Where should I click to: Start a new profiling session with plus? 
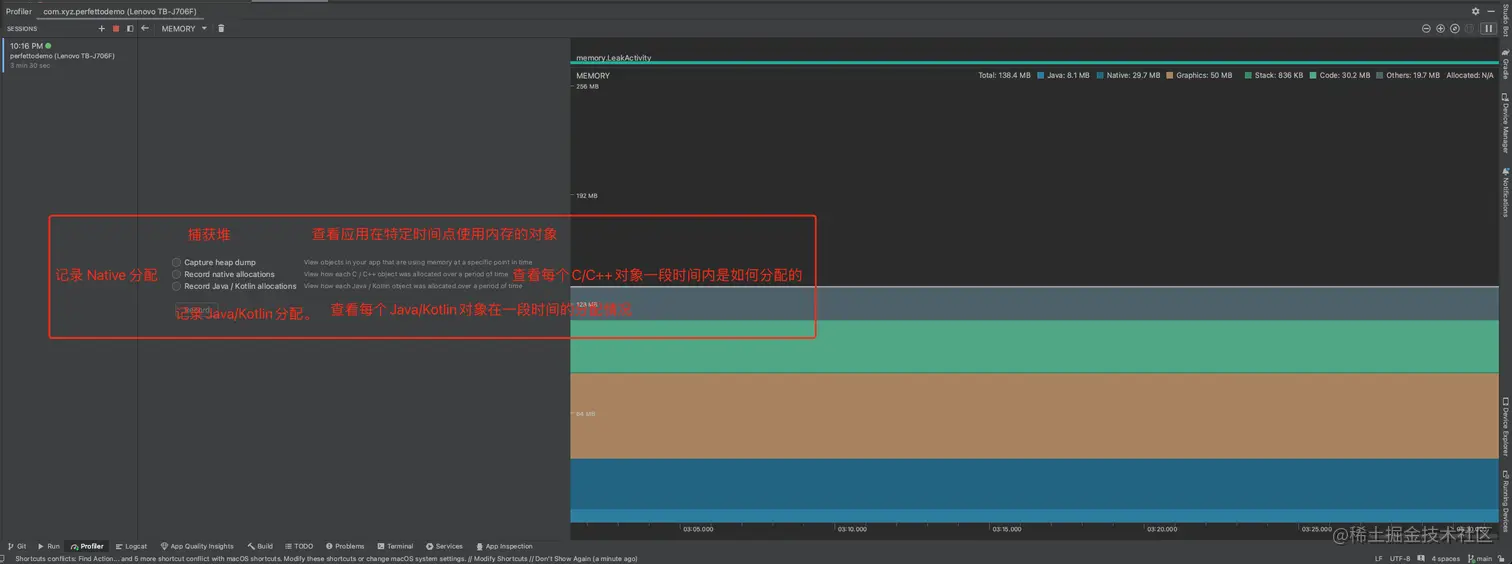click(x=102, y=29)
